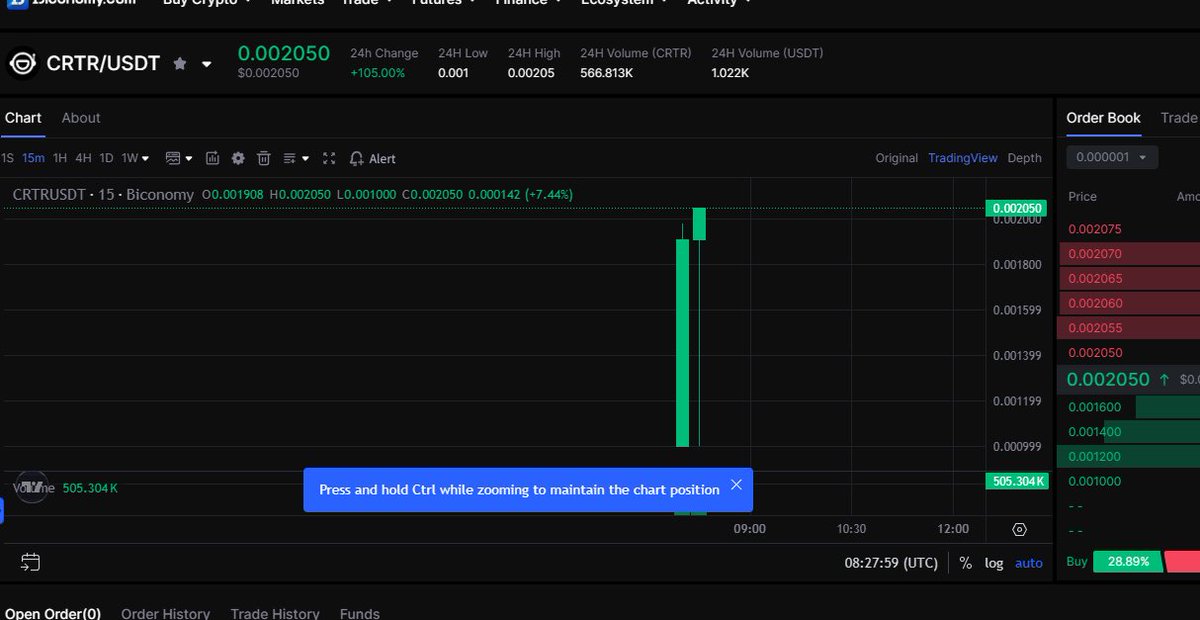Image resolution: width=1200 pixels, height=620 pixels.
Task: Click the Alert bell icon
Action: (x=357, y=158)
